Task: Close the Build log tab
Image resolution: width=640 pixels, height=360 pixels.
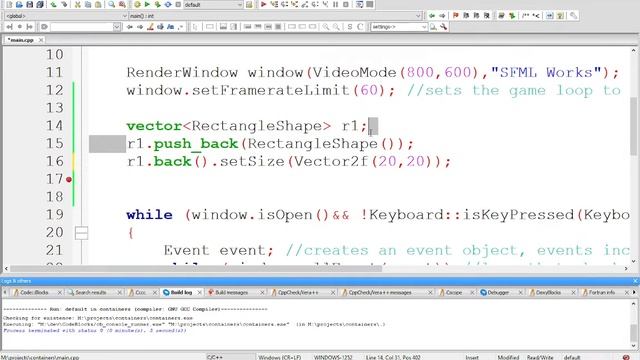Action: (x=200, y=293)
